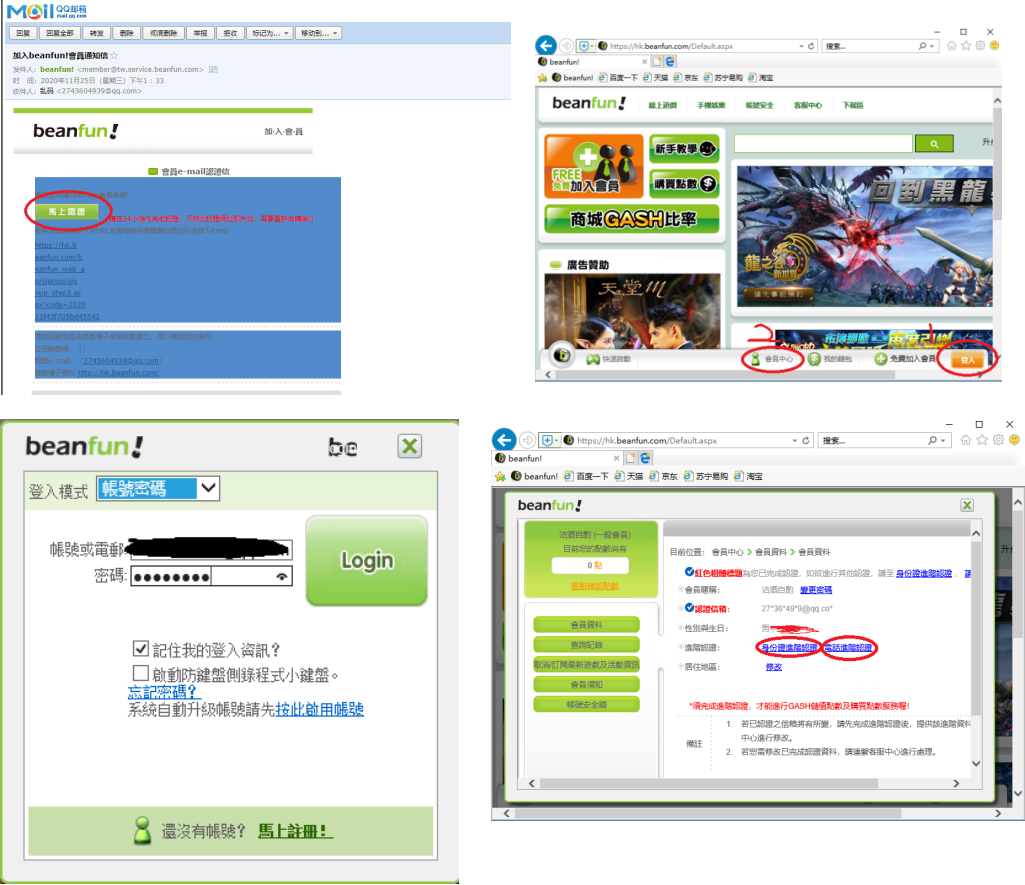Click round beanfun logo in bottom bar
This screenshot has height=885, width=1025.
562,356
